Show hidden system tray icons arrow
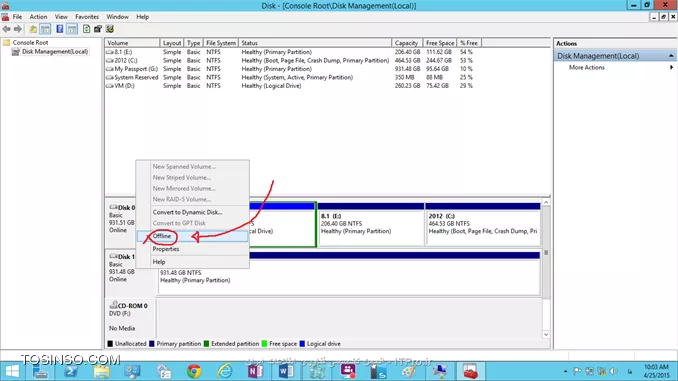This screenshot has width=678, height=381. pos(565,371)
